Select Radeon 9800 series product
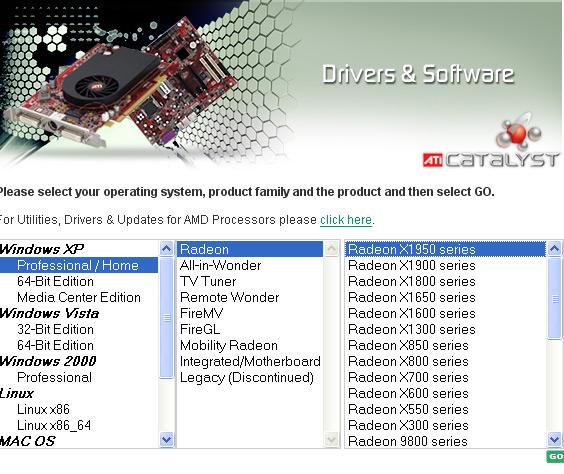Screen dimensions: 564x474 pos(408,441)
